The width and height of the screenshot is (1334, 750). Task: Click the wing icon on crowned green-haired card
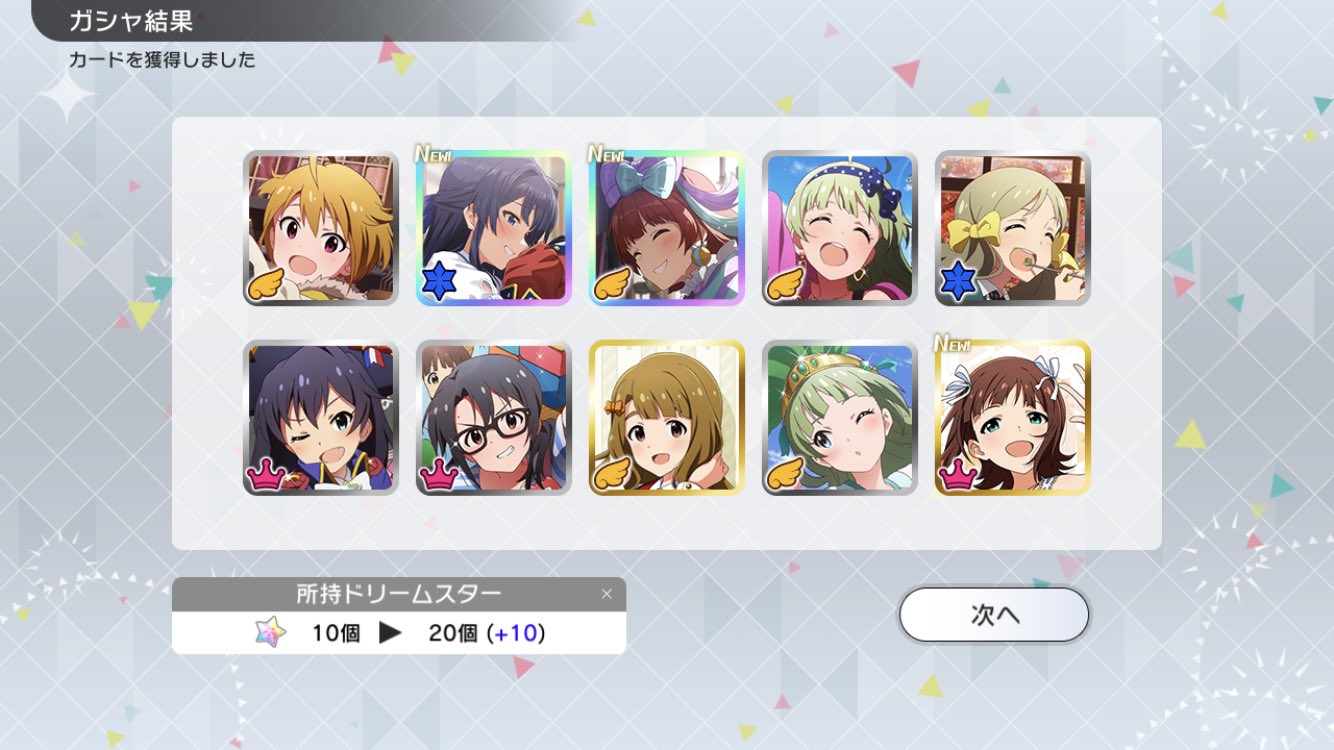(x=785, y=474)
